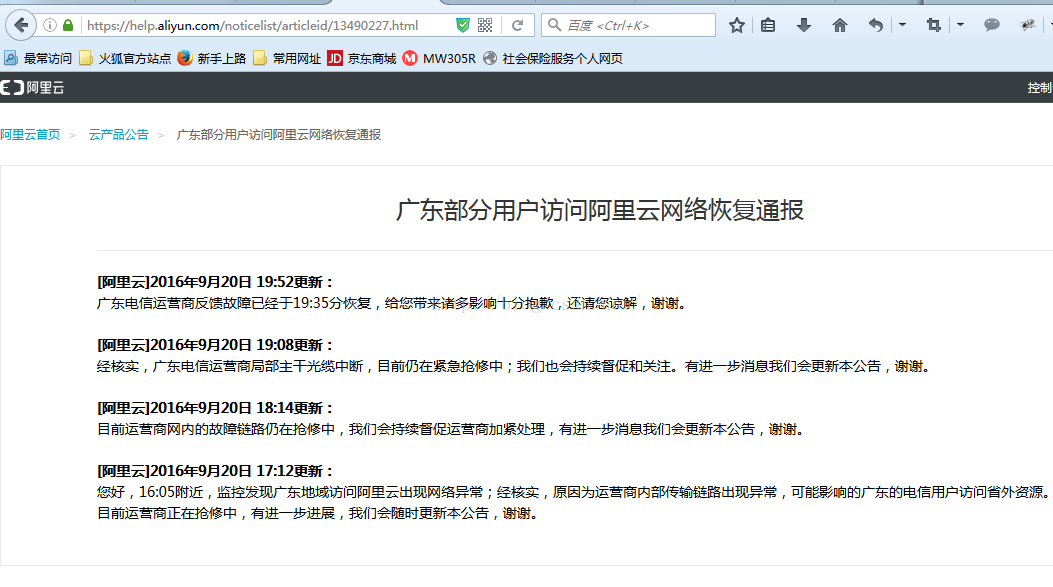Click the search magnifier icon
Screen dimensions: 1053x587
554,26
